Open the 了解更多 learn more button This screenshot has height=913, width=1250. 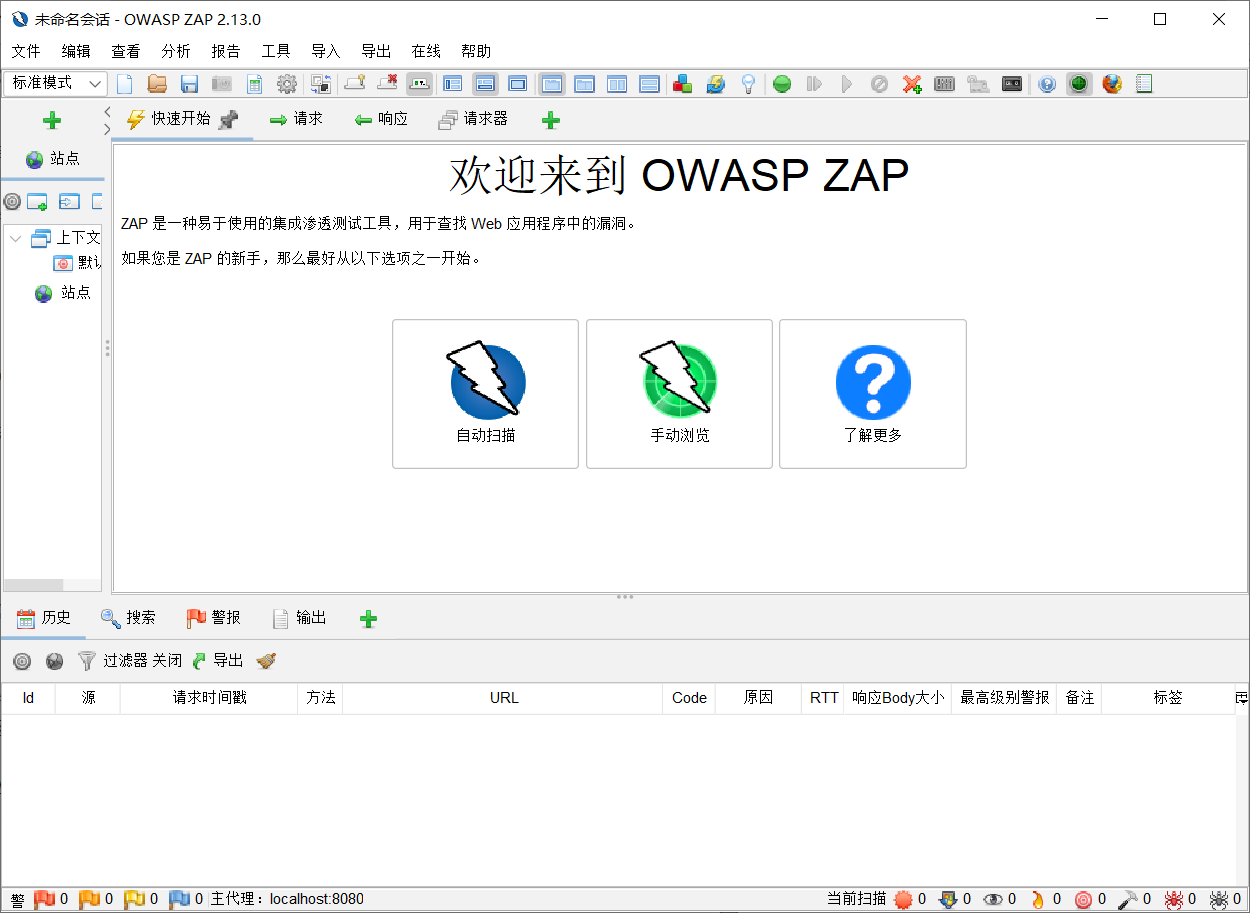[x=873, y=394]
